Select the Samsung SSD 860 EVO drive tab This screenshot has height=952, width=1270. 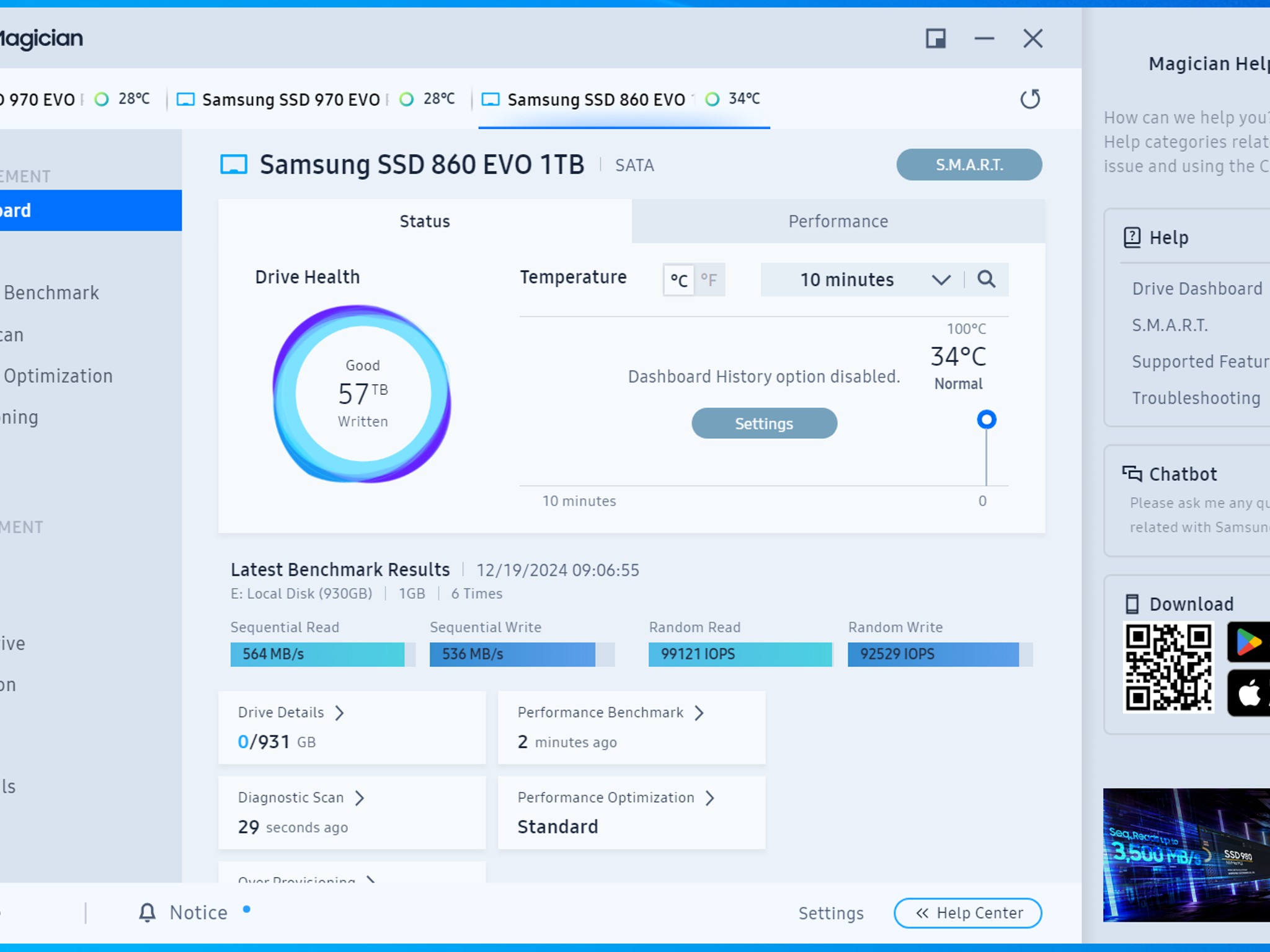(624, 99)
